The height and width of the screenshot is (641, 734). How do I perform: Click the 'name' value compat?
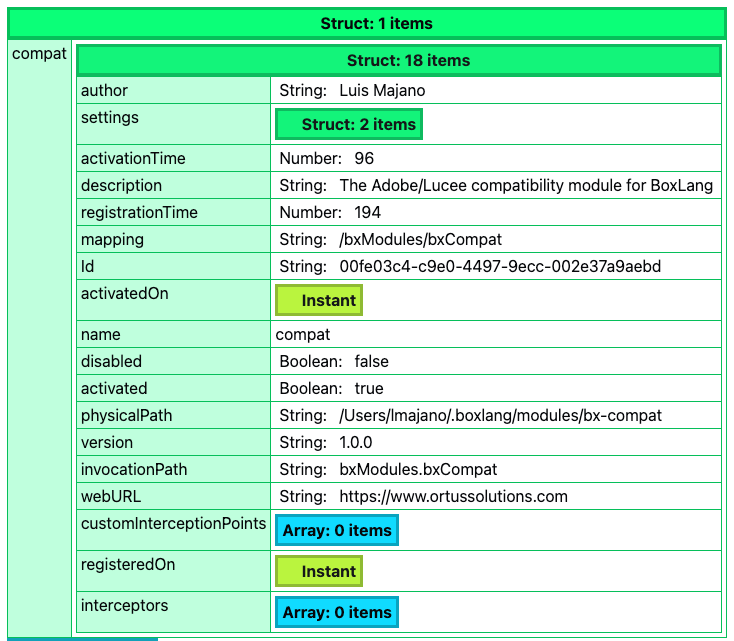303,335
